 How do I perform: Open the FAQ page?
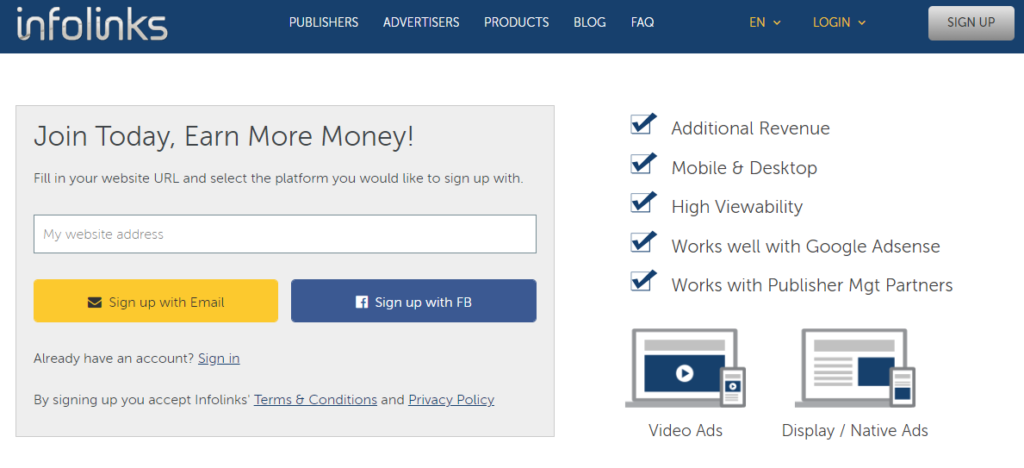coord(643,22)
